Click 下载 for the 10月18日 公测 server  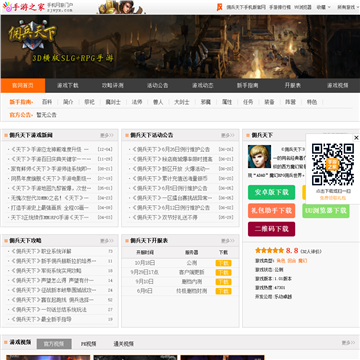[223, 263]
